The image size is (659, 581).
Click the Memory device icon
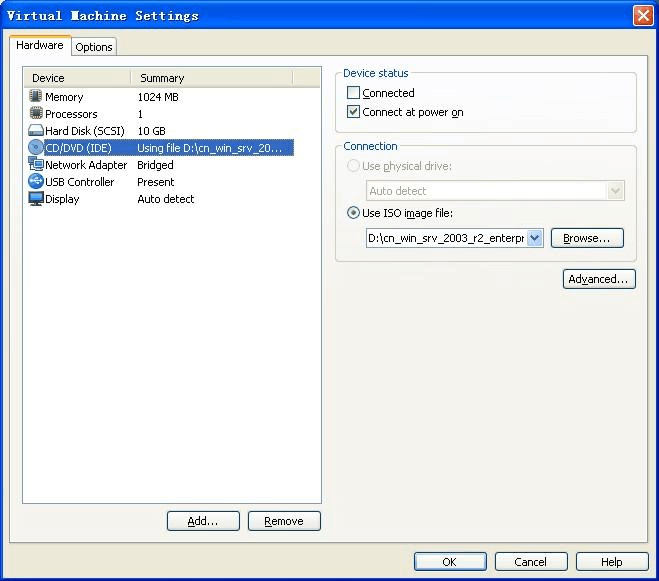point(36,97)
